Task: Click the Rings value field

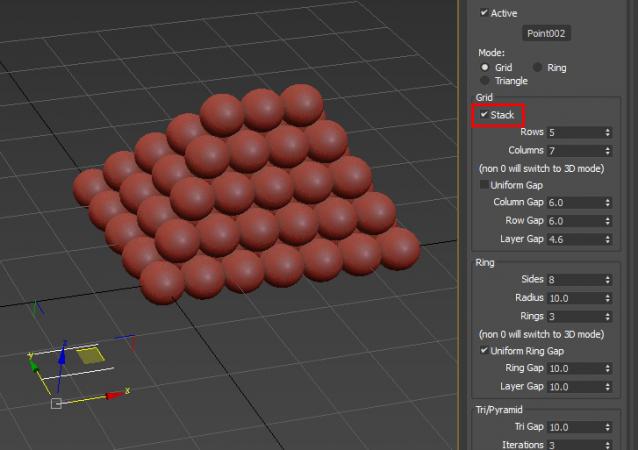Action: pos(575,317)
